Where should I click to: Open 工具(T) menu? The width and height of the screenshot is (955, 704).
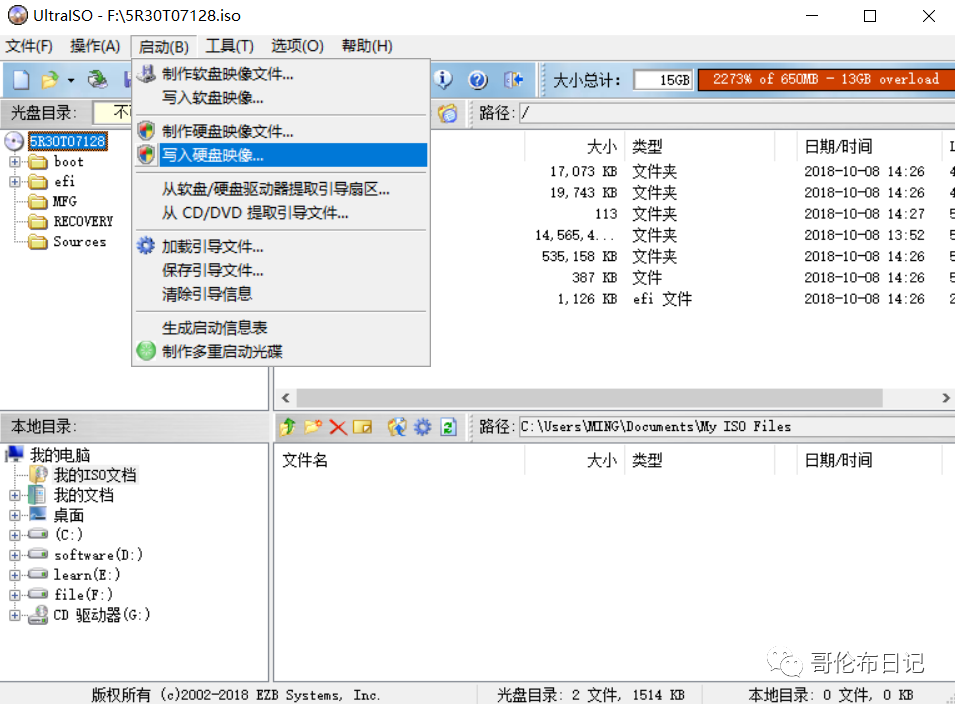click(230, 46)
